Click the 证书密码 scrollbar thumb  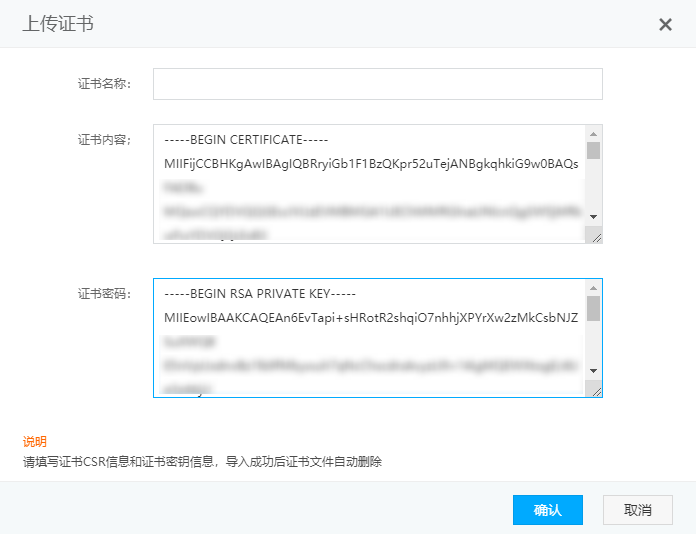point(593,307)
